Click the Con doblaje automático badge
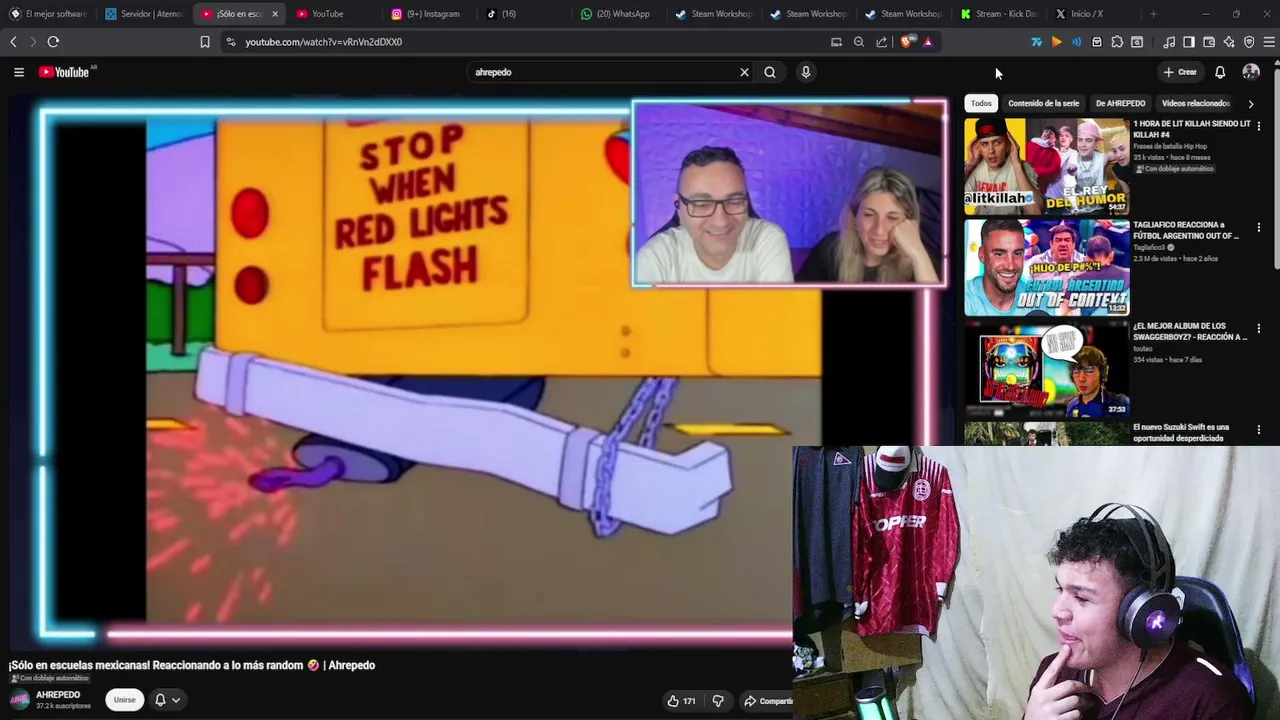The width and height of the screenshot is (1280, 720). click(52, 678)
